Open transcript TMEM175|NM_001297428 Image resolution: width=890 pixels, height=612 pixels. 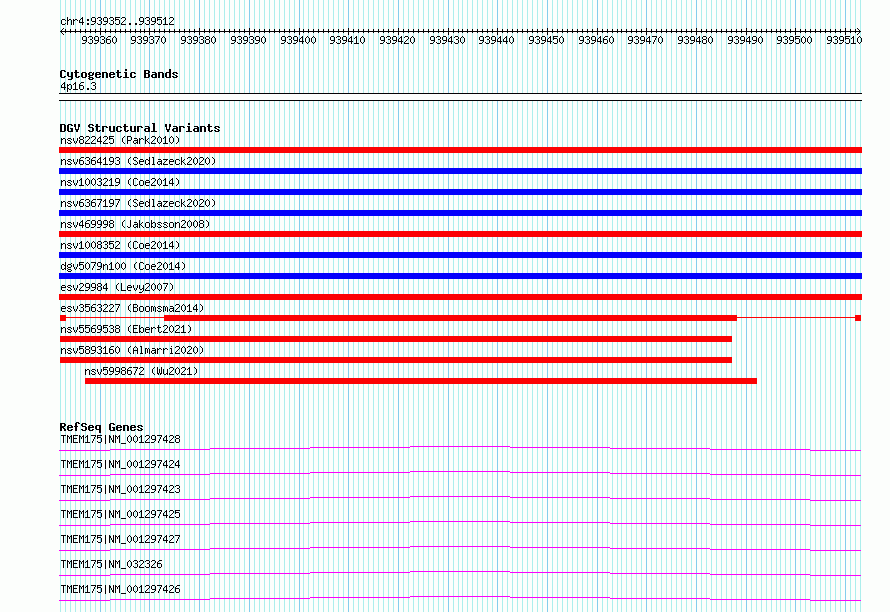click(120, 439)
